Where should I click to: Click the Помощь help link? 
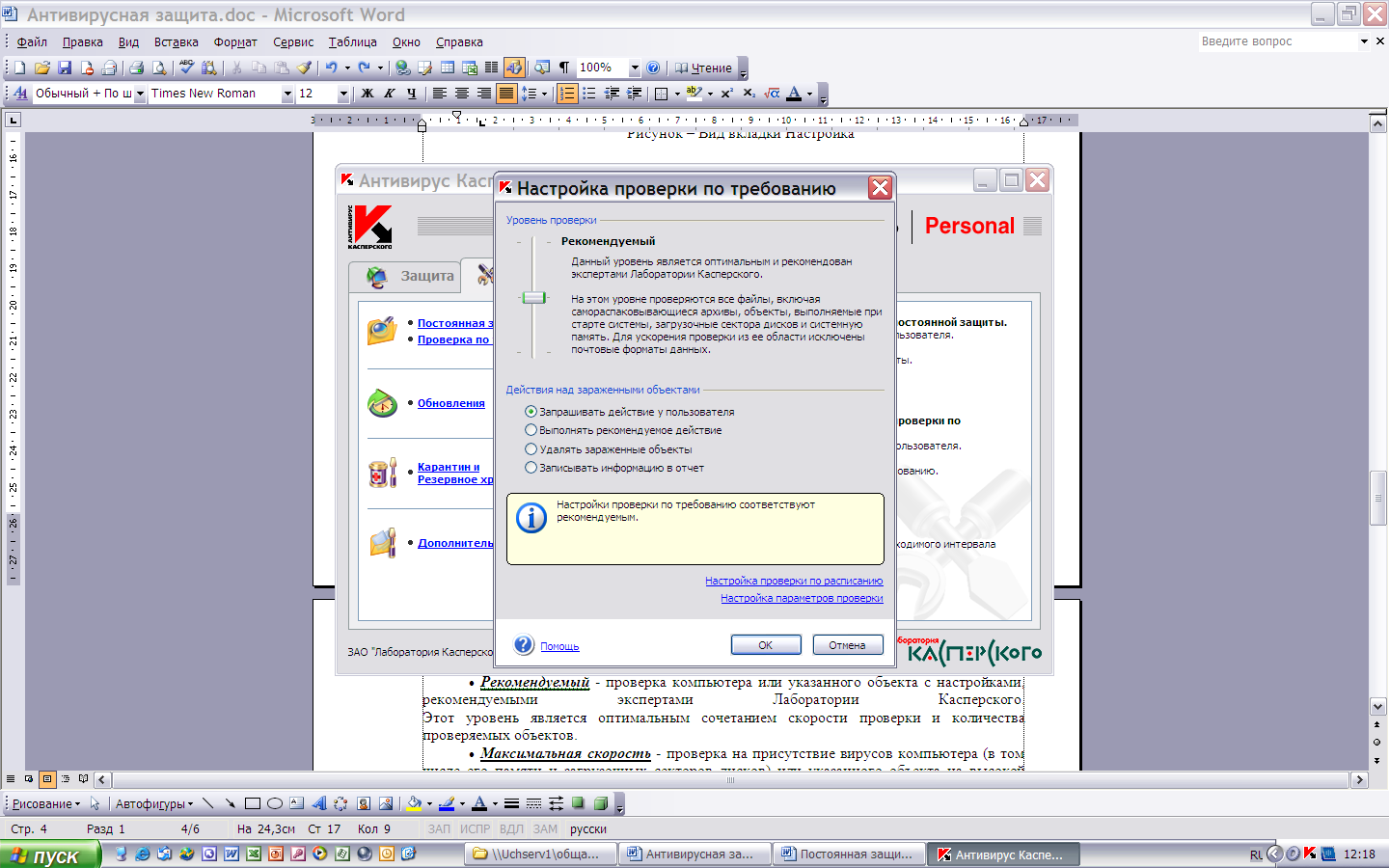click(x=559, y=646)
